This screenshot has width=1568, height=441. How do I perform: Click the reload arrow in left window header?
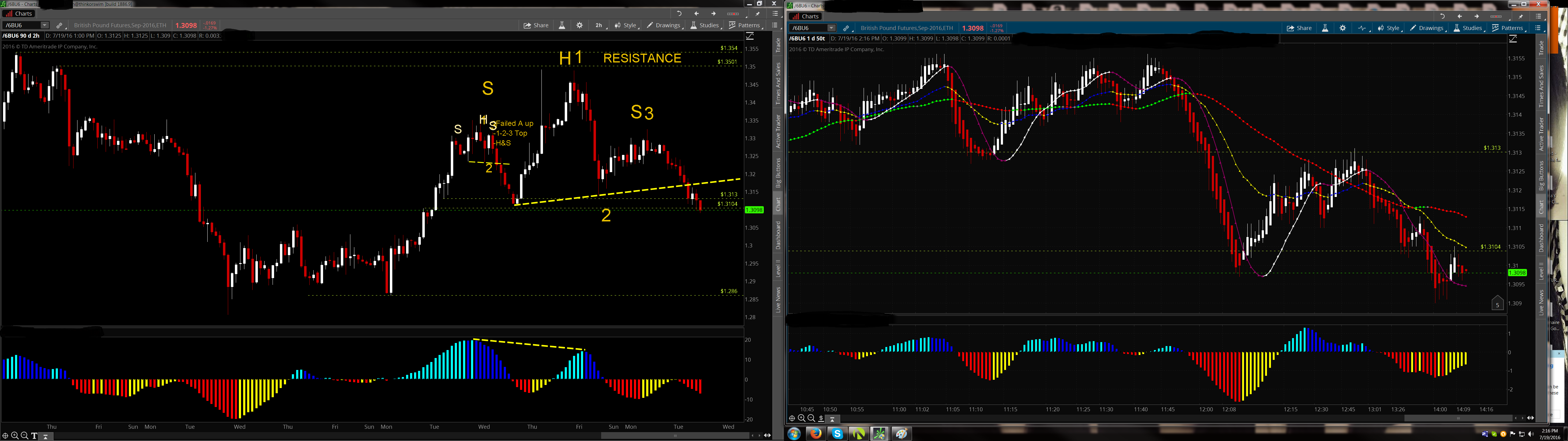679,13
